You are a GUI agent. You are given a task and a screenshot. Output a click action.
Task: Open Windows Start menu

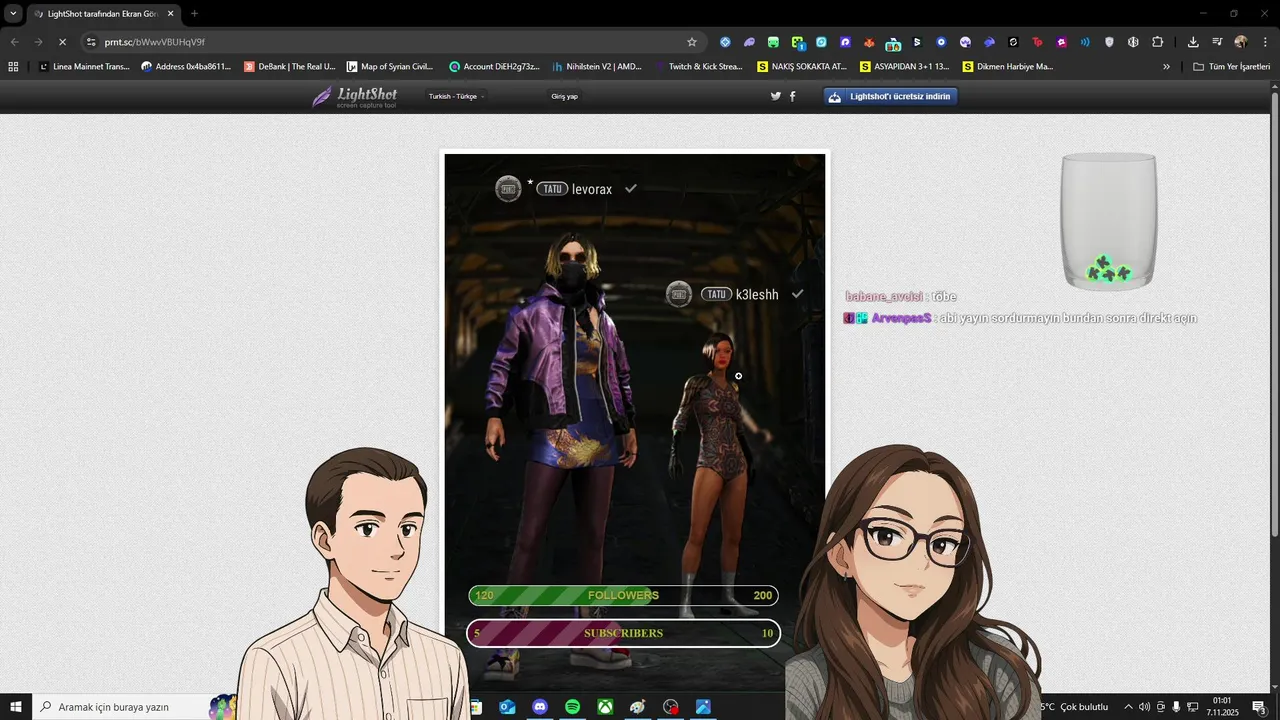click(16, 707)
